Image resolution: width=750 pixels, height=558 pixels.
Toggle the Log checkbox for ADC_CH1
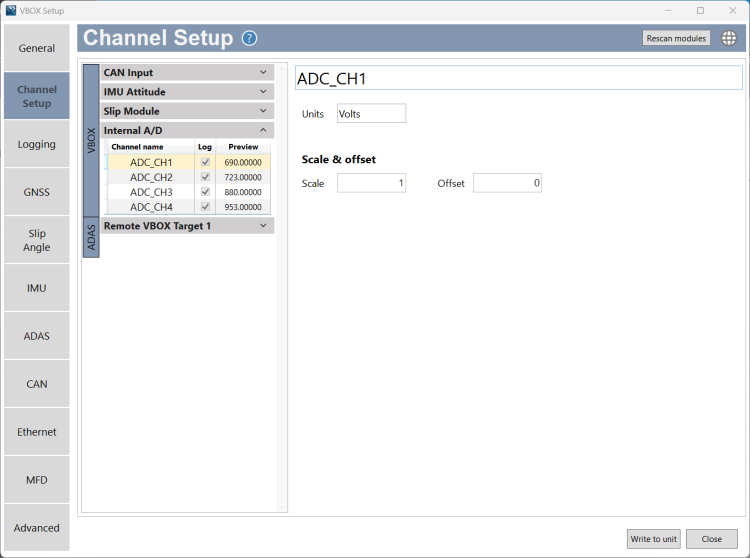point(205,162)
